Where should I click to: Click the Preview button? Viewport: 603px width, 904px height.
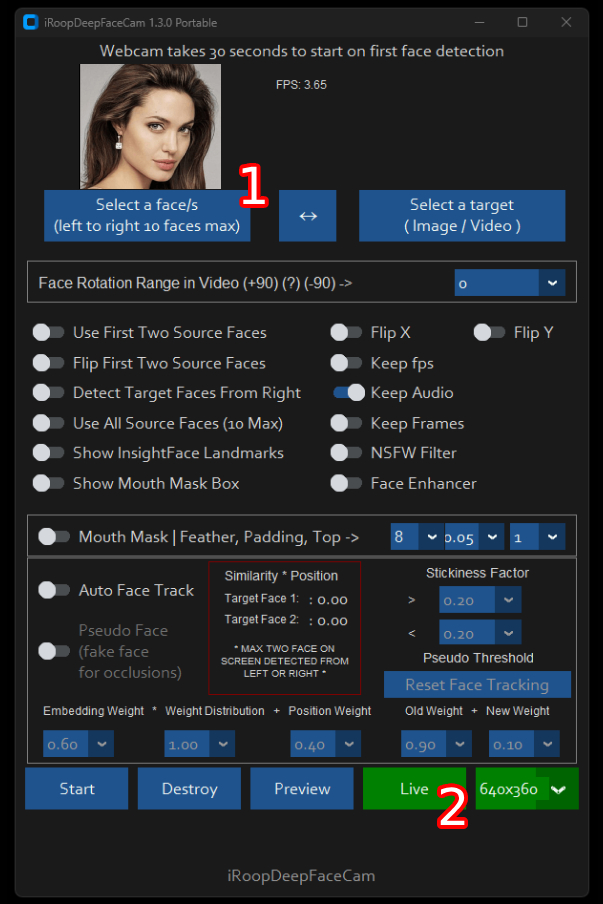point(302,789)
